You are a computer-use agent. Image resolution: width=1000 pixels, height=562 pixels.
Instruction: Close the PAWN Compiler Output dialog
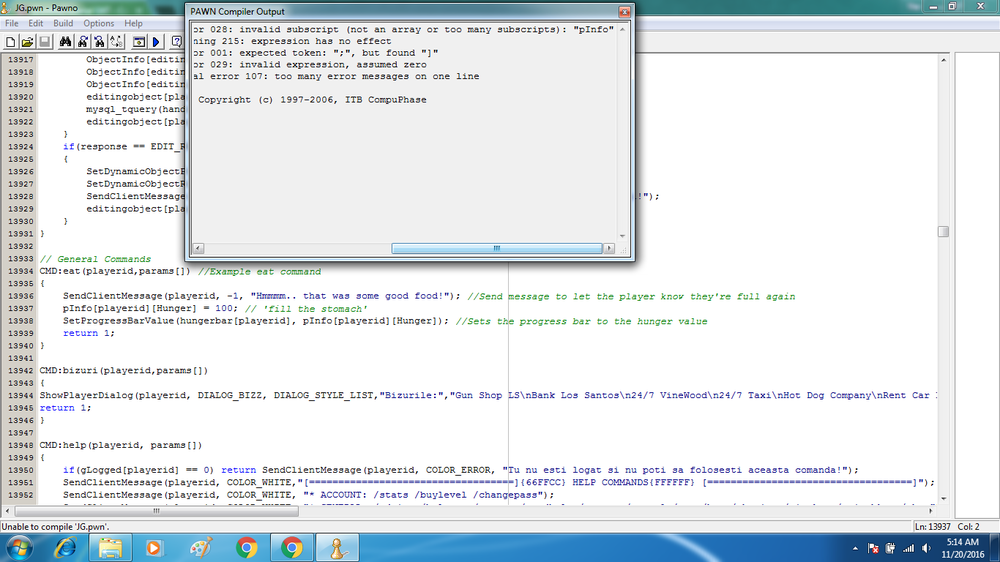624,11
